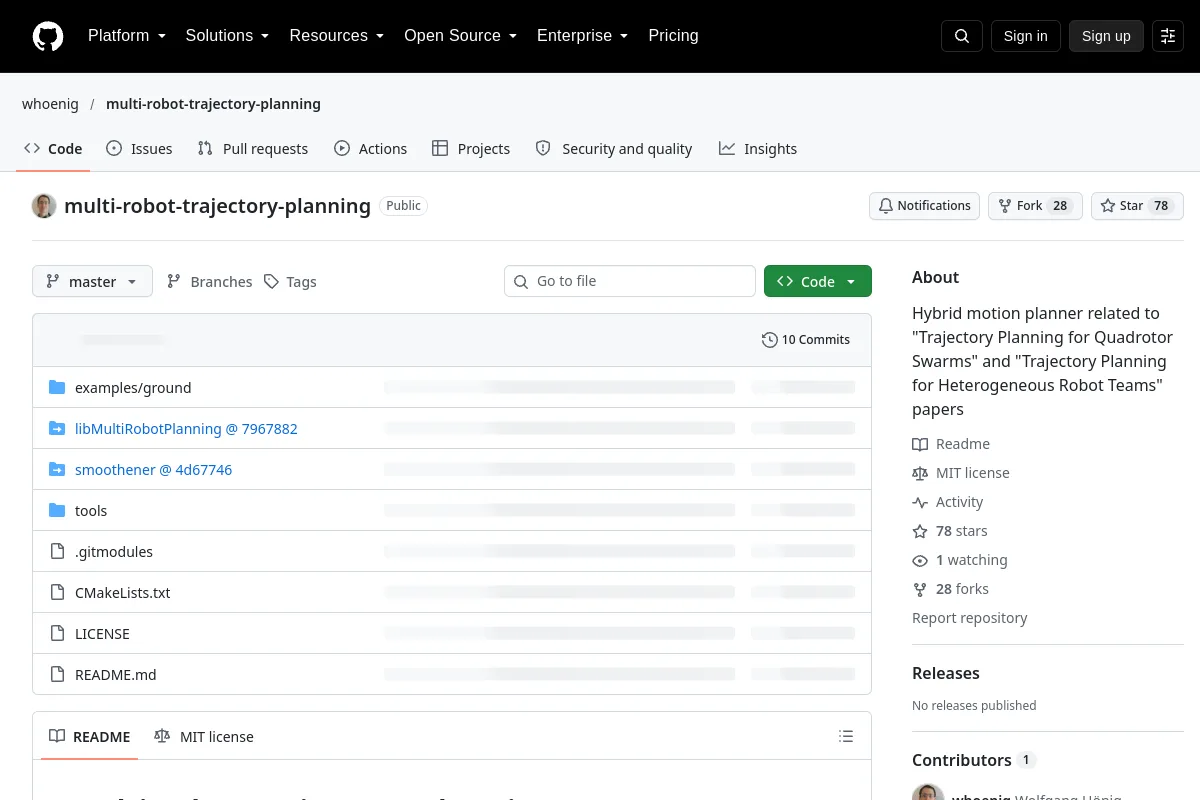Click the smoothener submodule icon
The width and height of the screenshot is (1200, 800).
click(x=57, y=470)
